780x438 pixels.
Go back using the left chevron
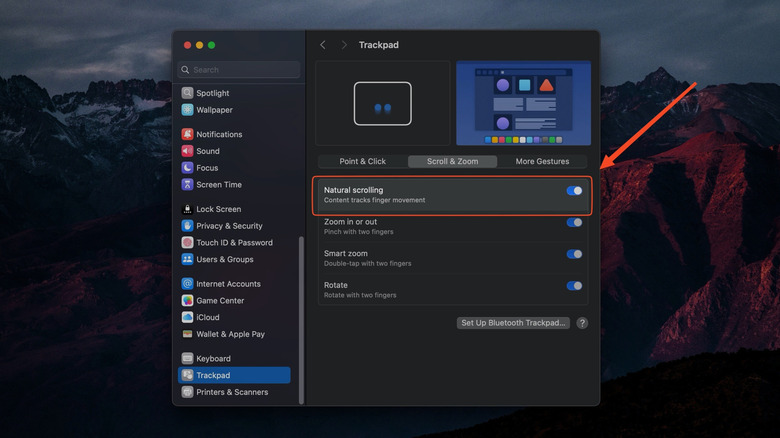pyautogui.click(x=323, y=45)
